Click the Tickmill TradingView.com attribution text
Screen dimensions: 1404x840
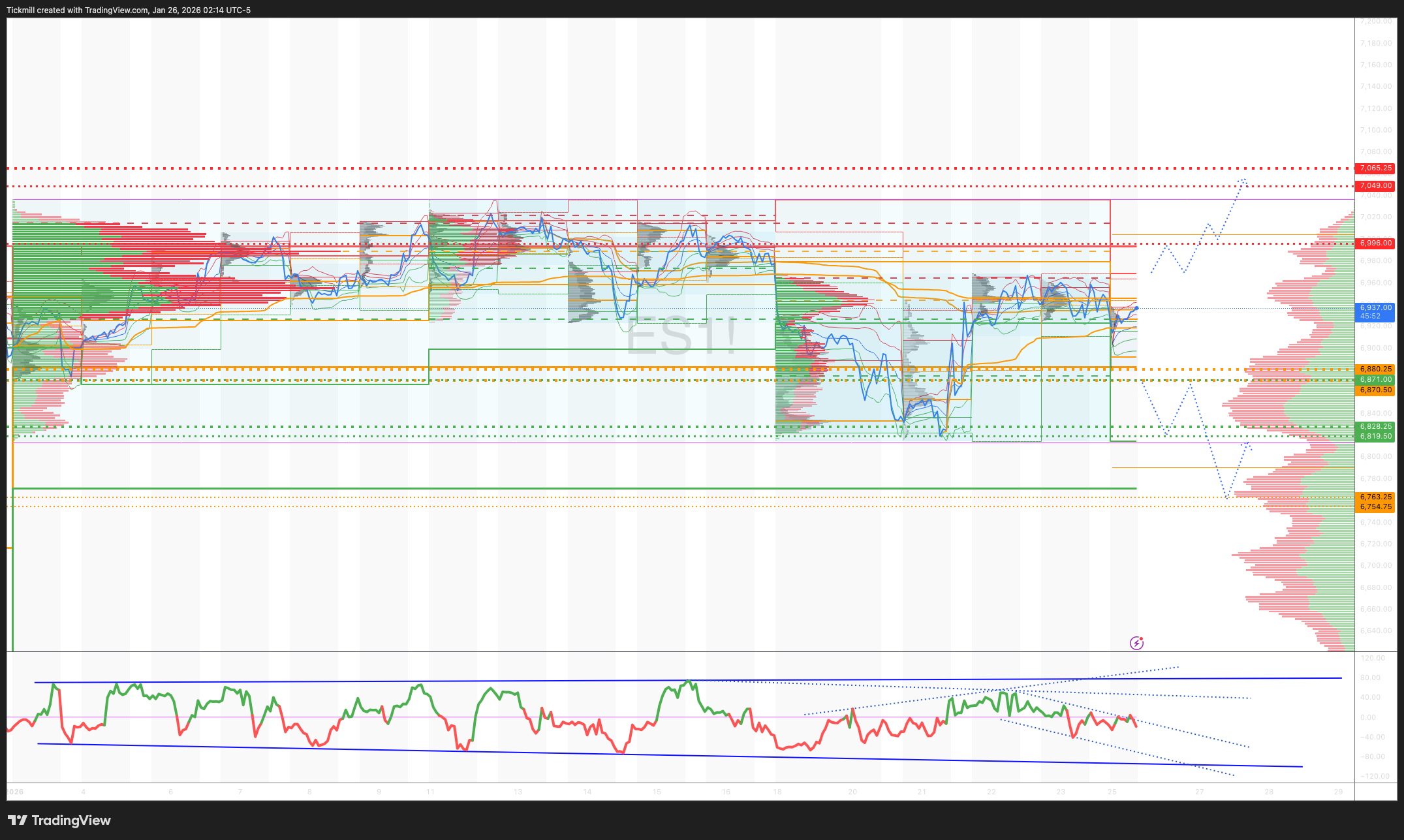(129, 10)
